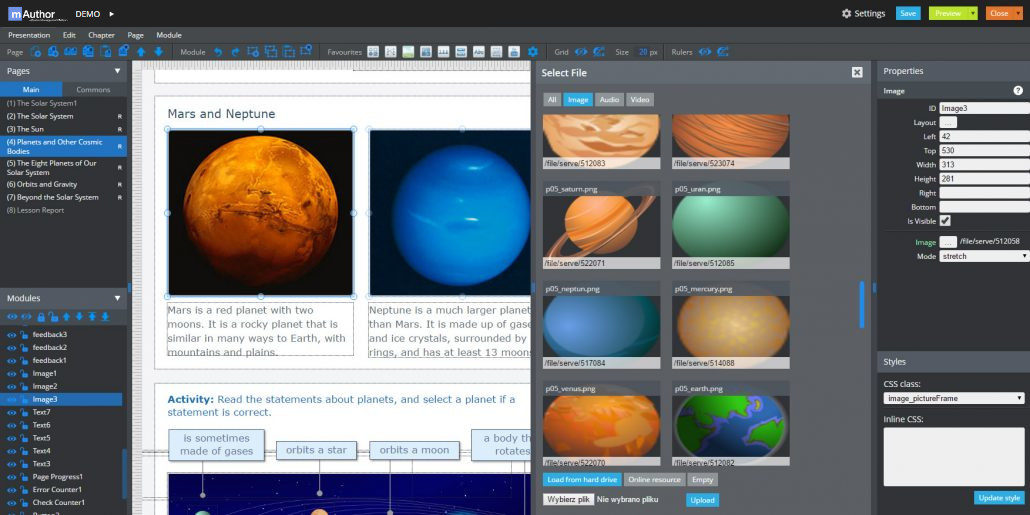Viewport: 1030px width, 515px height.
Task: Toggle visibility of Text6 module
Action: (x=11, y=425)
